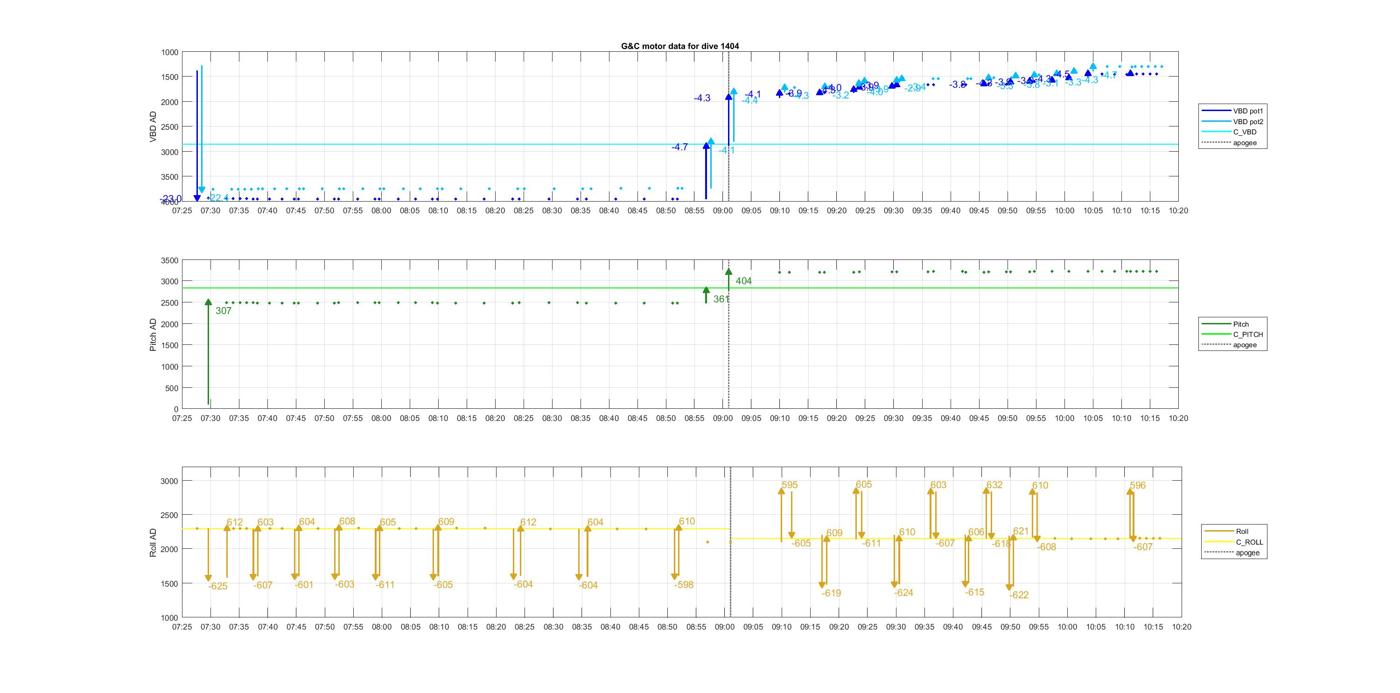The height and width of the screenshot is (693, 1400).
Task: Click the roll value label '606'
Action: pos(976,532)
